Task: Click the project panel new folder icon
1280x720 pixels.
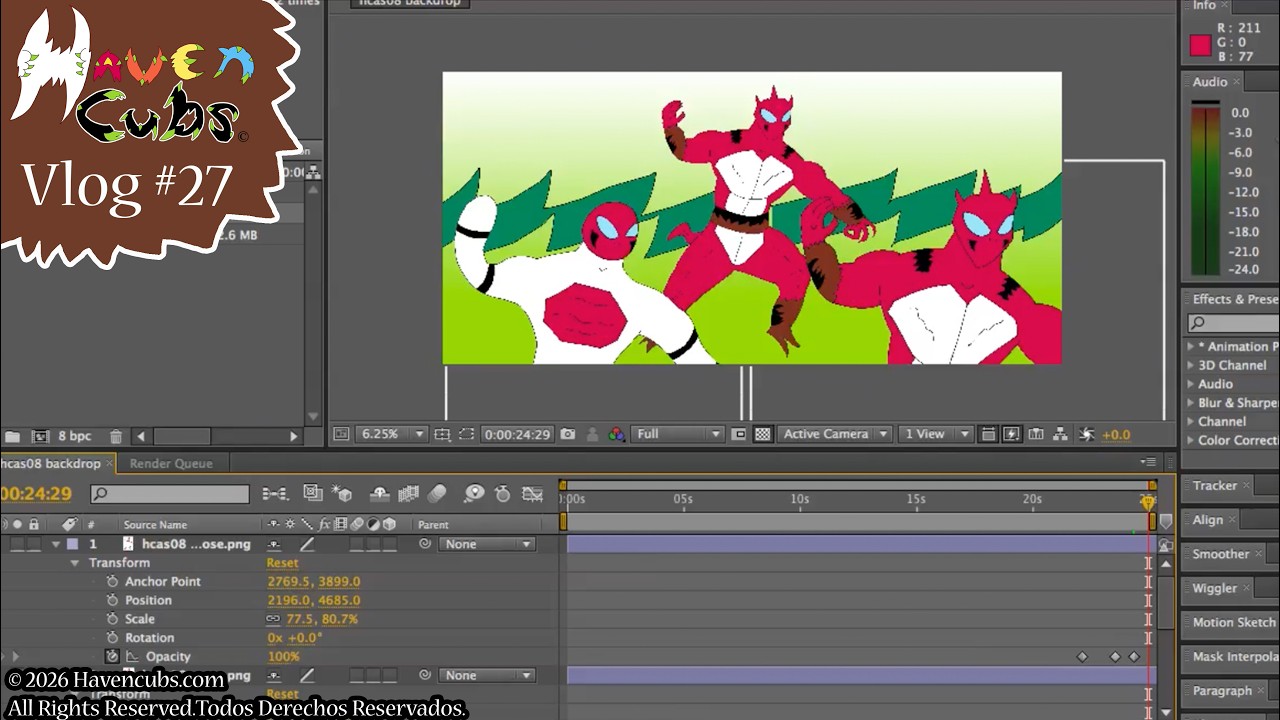Action: (x=12, y=436)
